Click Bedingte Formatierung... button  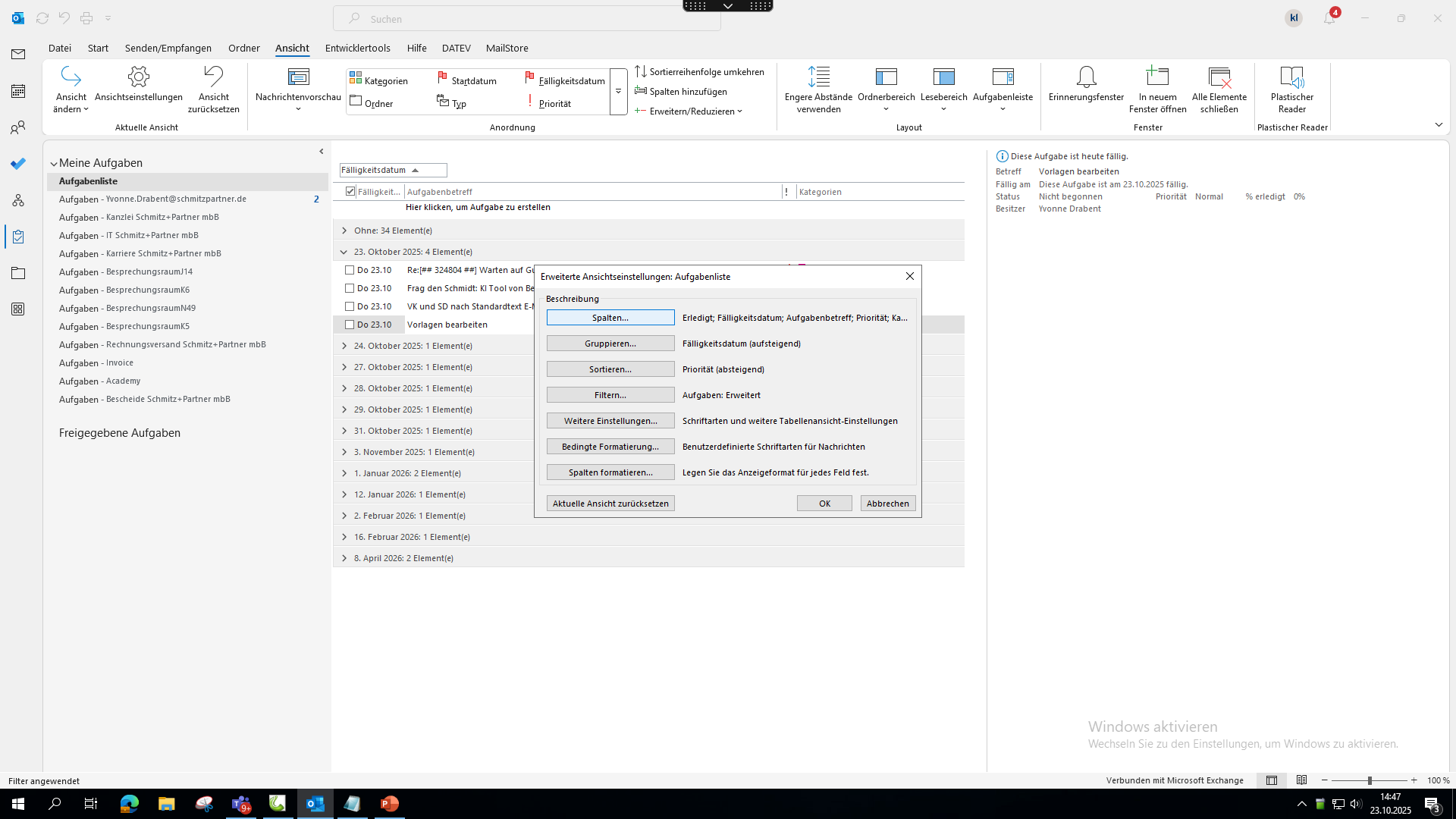point(610,447)
